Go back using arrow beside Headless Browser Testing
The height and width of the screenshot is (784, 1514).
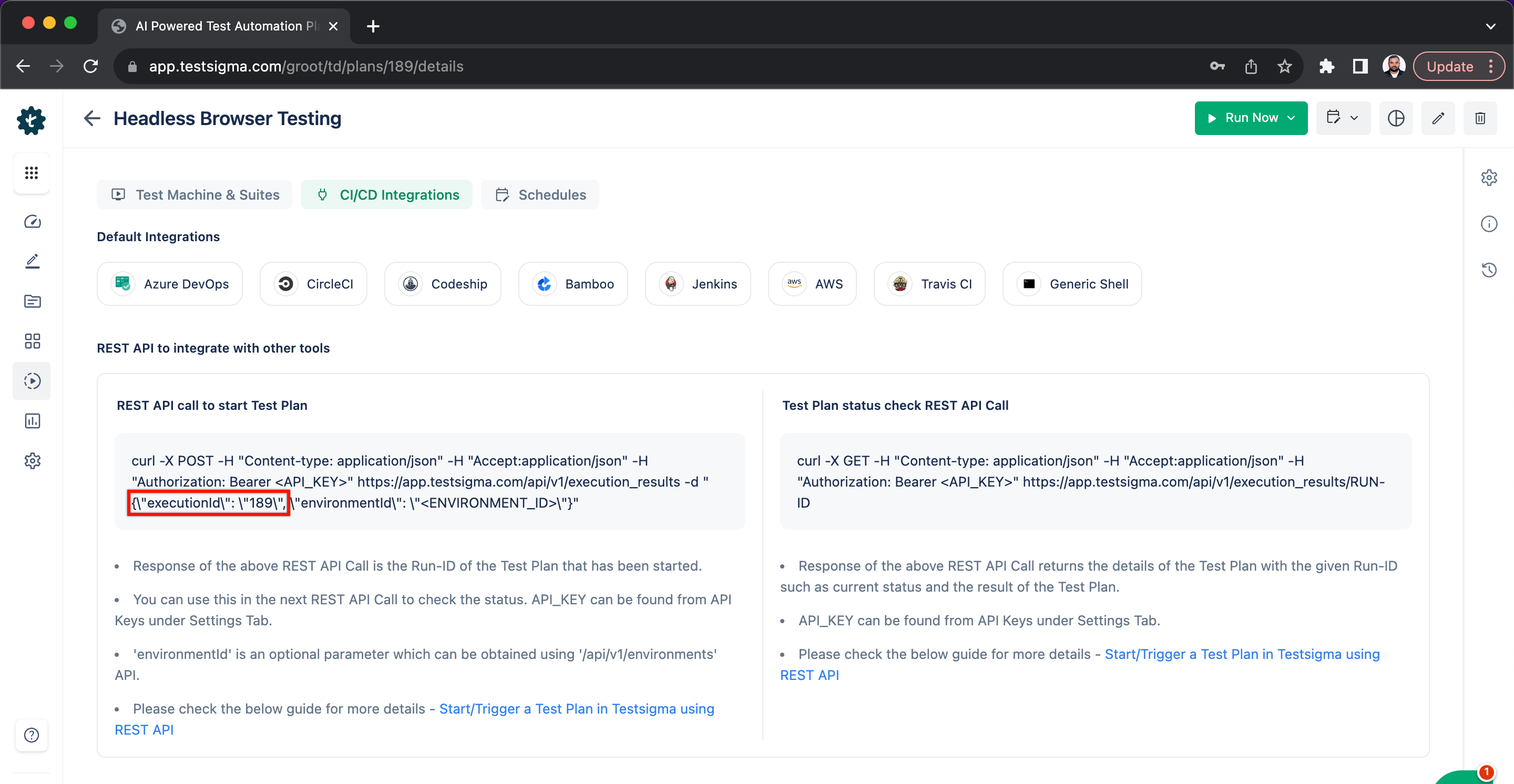[93, 118]
